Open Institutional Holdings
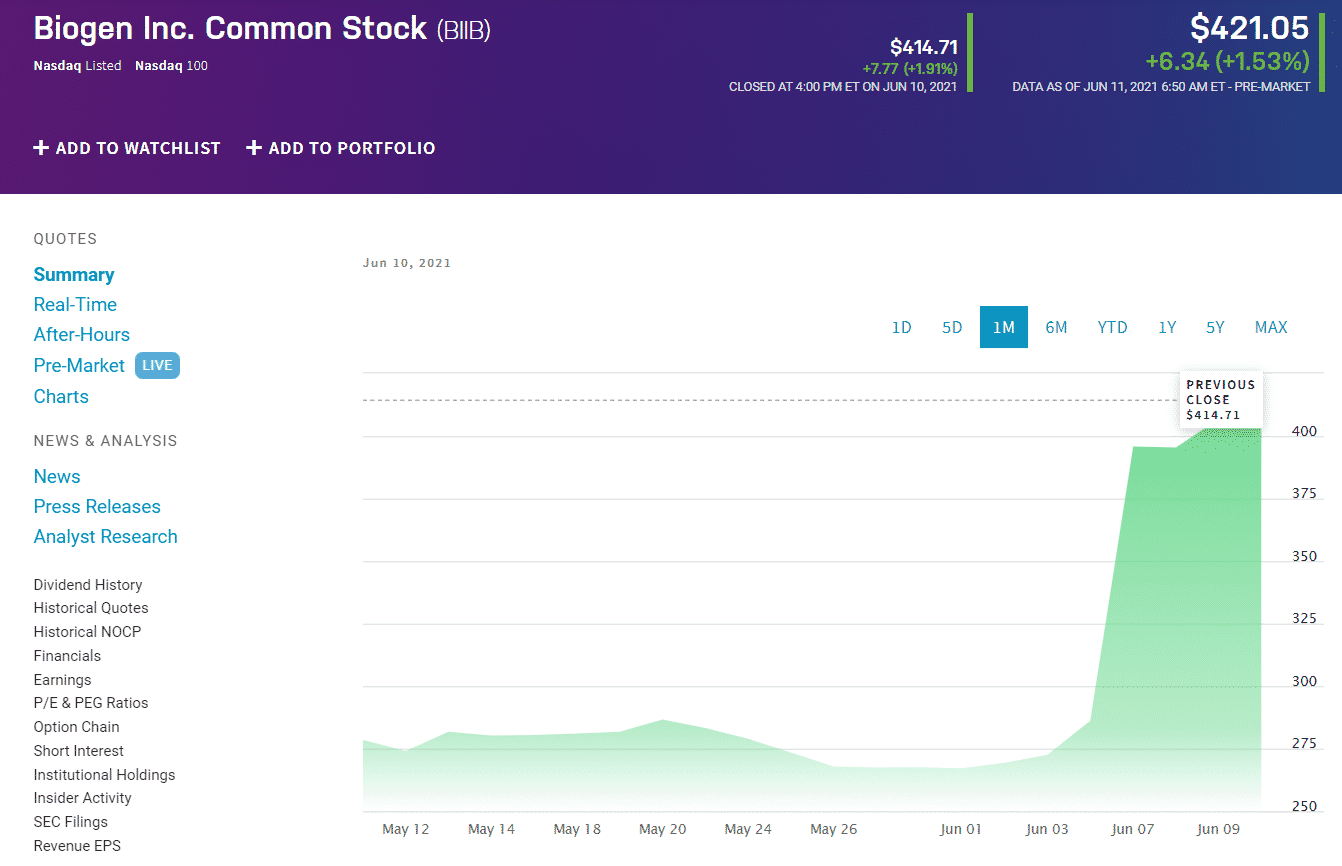Viewport: 1342px width, 866px height. (x=104, y=775)
